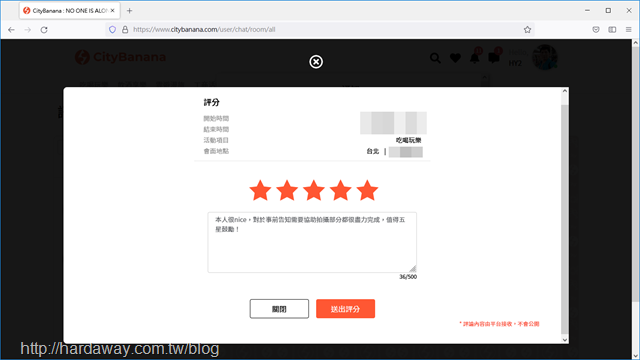Click the second rating star
The image size is (640, 360).
pyautogui.click(x=287, y=190)
